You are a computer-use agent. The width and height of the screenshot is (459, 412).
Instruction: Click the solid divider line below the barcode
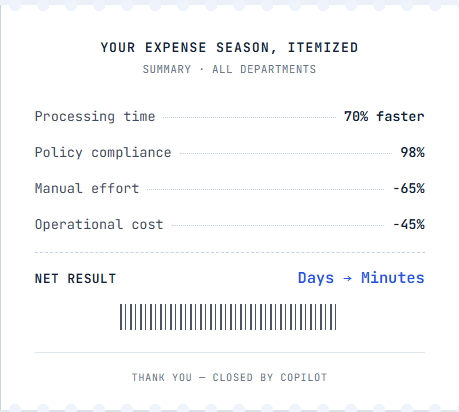pos(230,352)
